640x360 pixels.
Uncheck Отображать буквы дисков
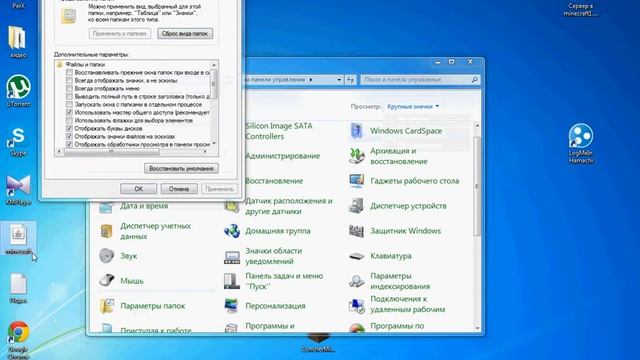(x=69, y=128)
